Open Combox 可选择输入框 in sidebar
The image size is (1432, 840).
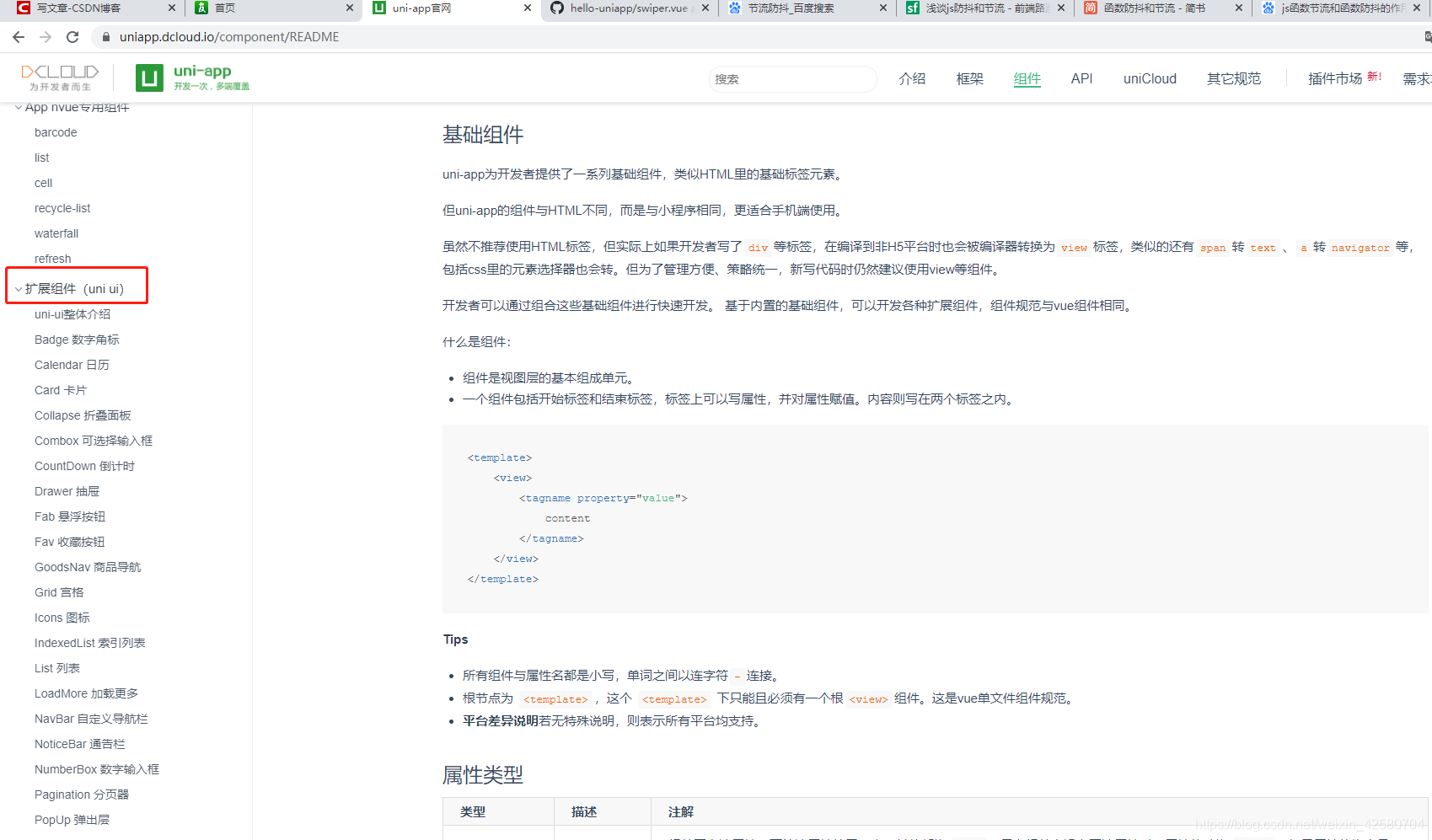click(94, 441)
